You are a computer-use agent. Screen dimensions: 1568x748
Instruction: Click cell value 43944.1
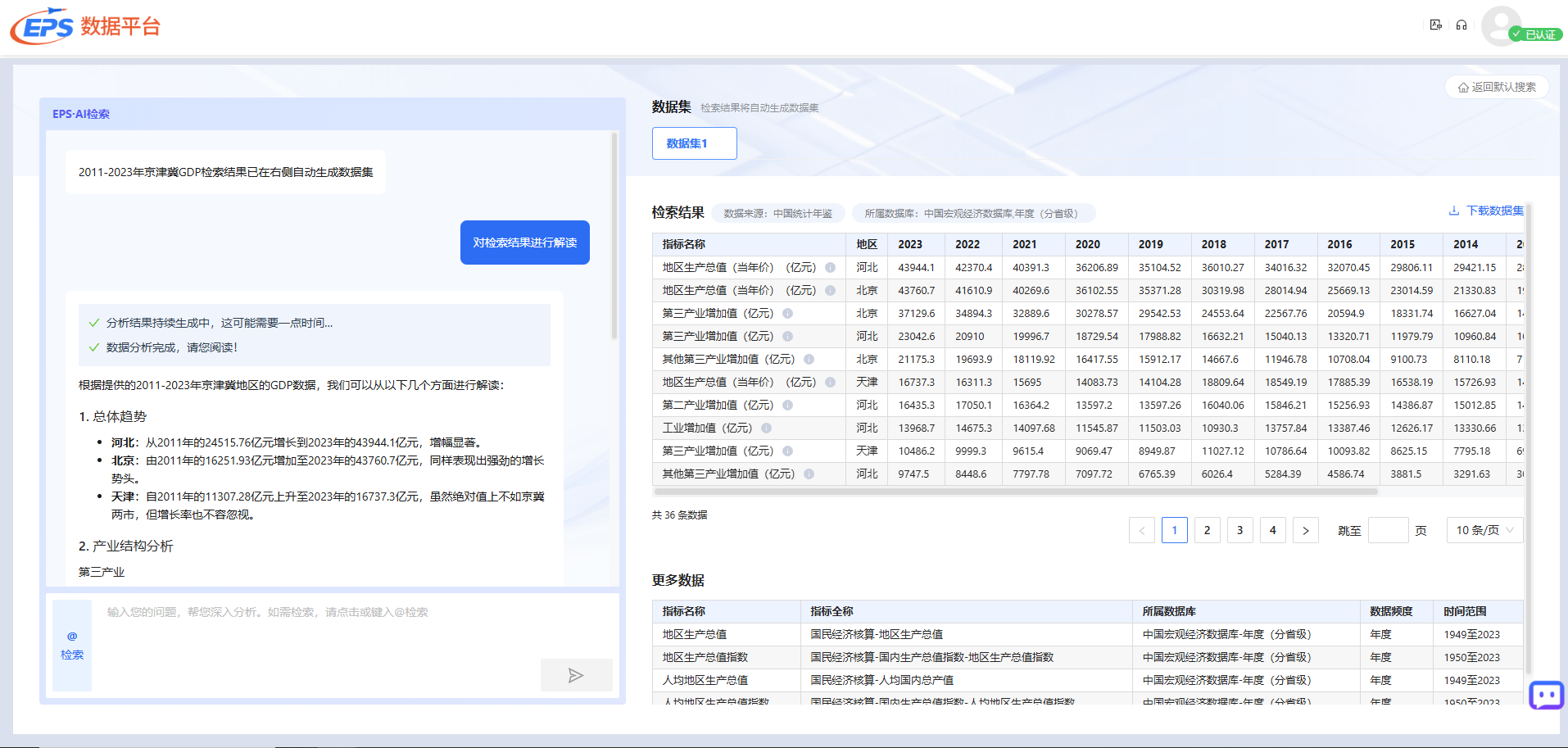[x=916, y=267]
